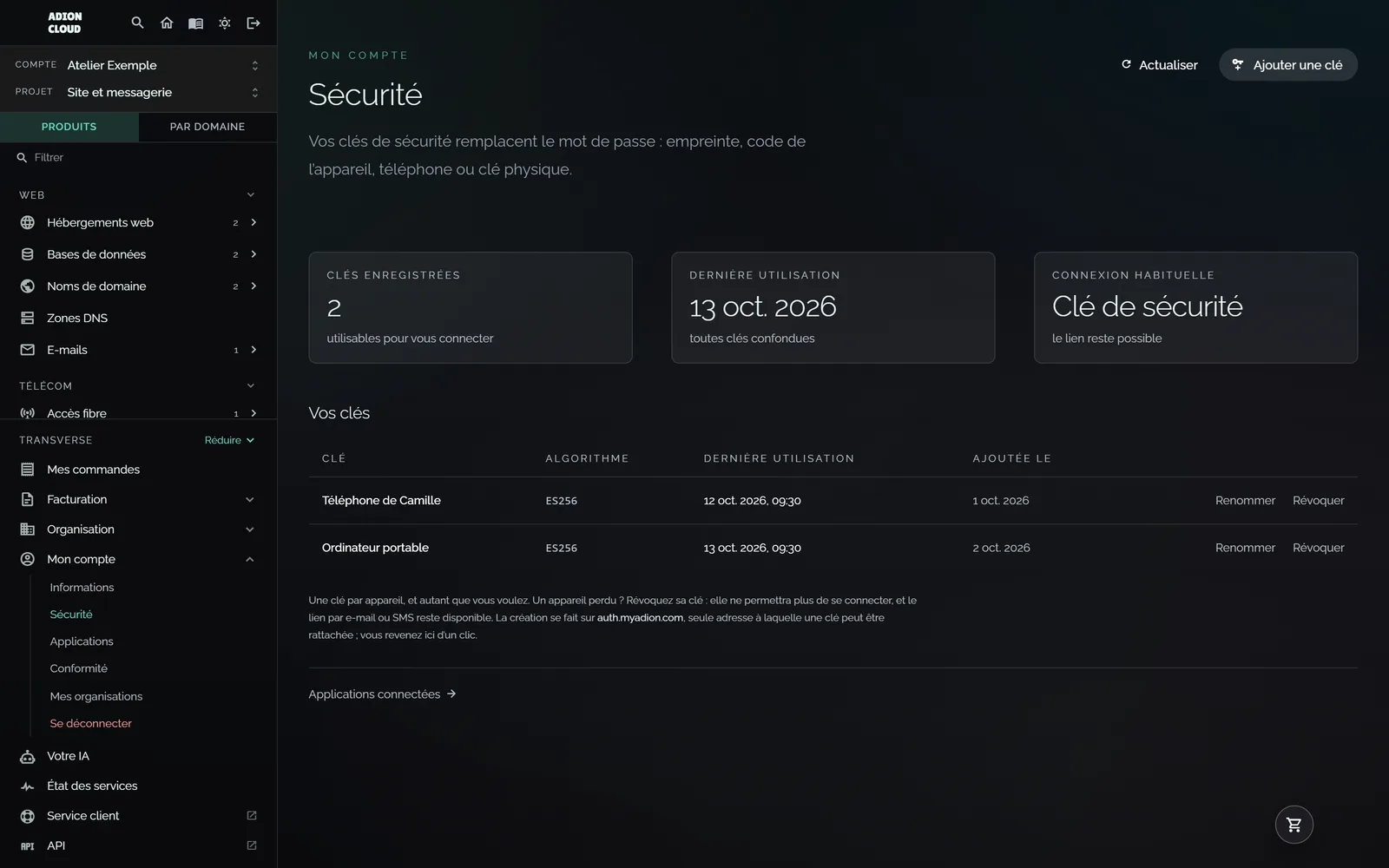Collapse the Web section chevron
This screenshot has width=1389, height=868.
coord(251,194)
